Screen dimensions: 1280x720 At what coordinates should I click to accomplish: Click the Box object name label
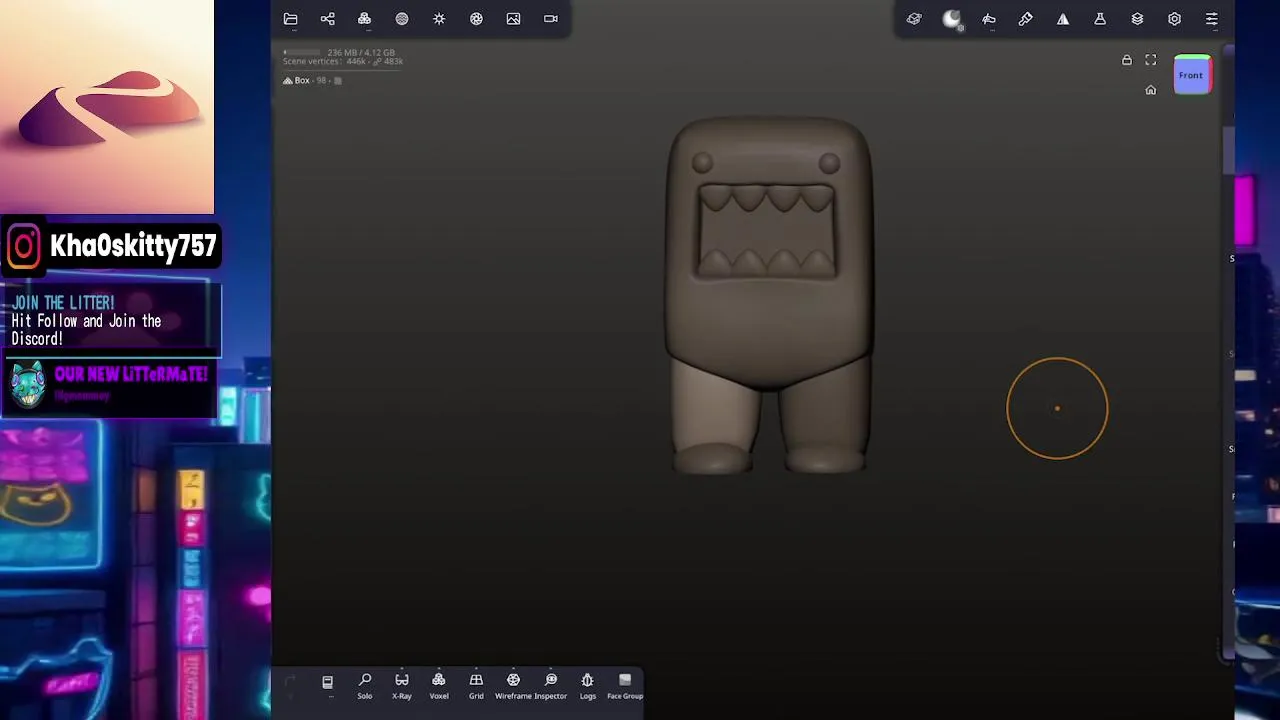click(302, 80)
